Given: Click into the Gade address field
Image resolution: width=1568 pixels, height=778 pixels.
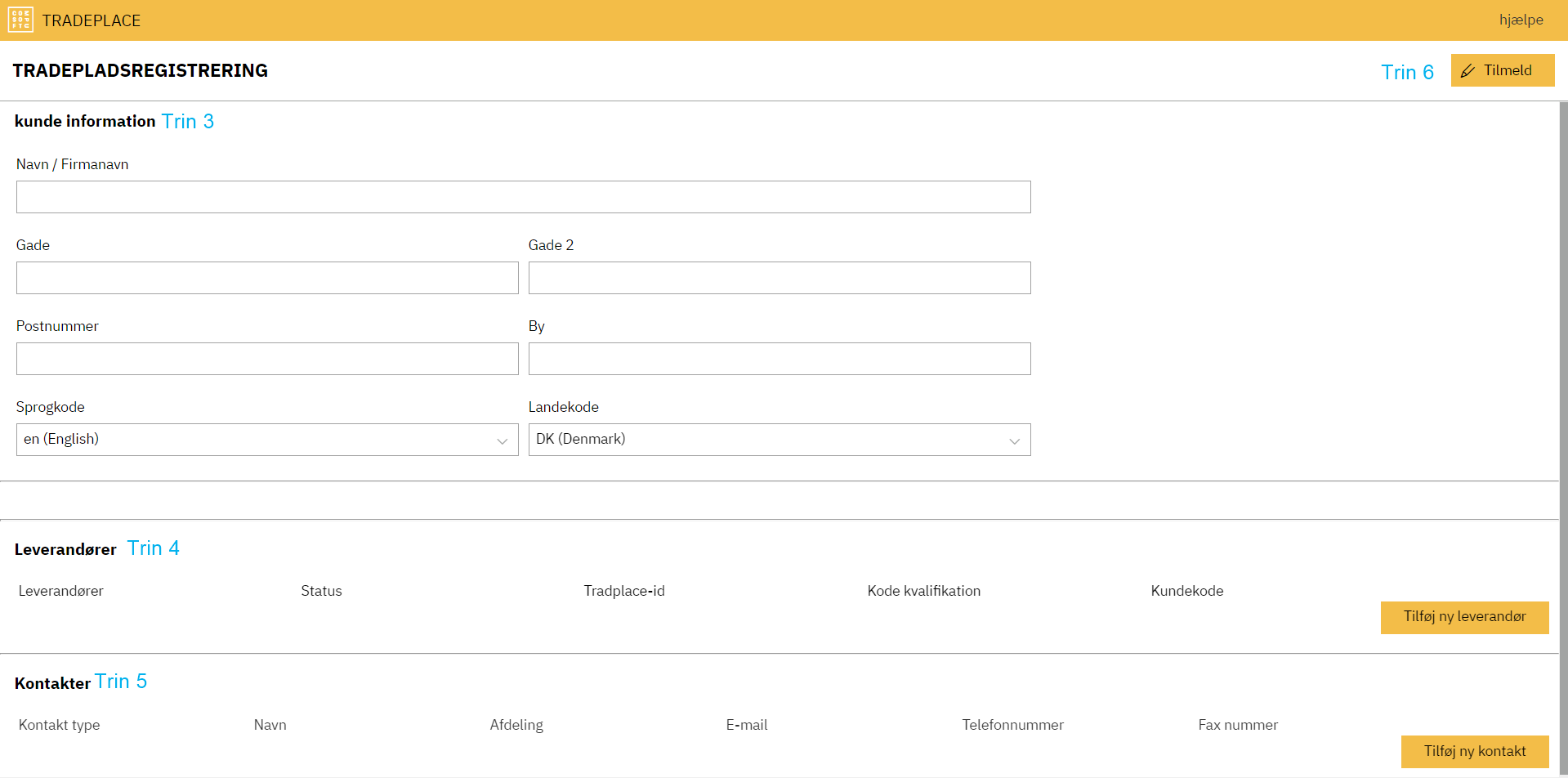Looking at the screenshot, I should pyautogui.click(x=267, y=278).
